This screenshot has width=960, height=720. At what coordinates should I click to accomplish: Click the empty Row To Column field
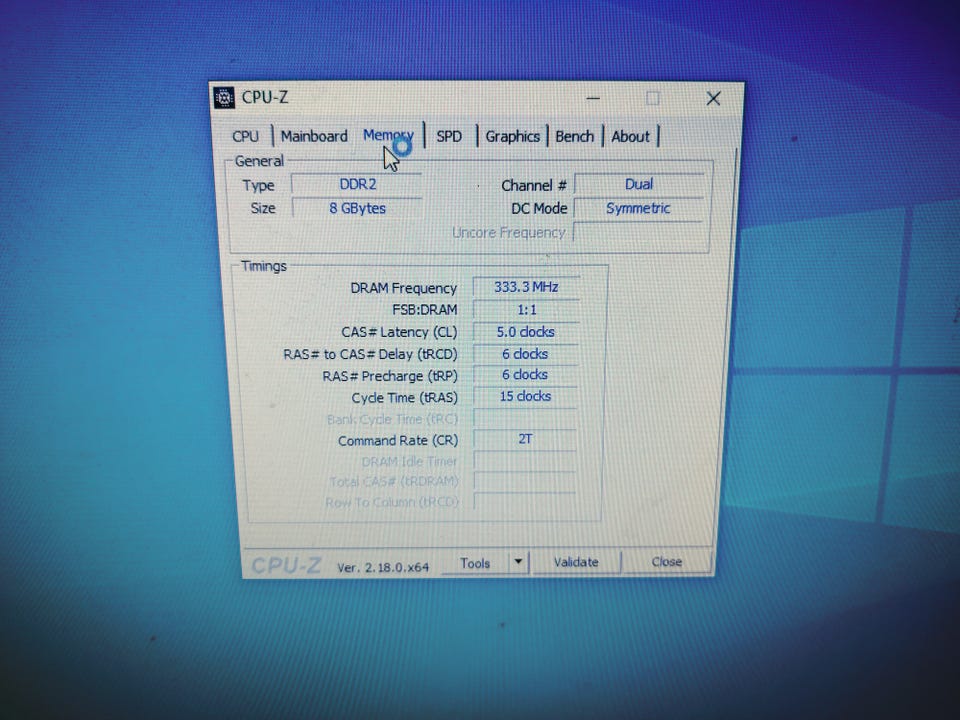pyautogui.click(x=525, y=502)
